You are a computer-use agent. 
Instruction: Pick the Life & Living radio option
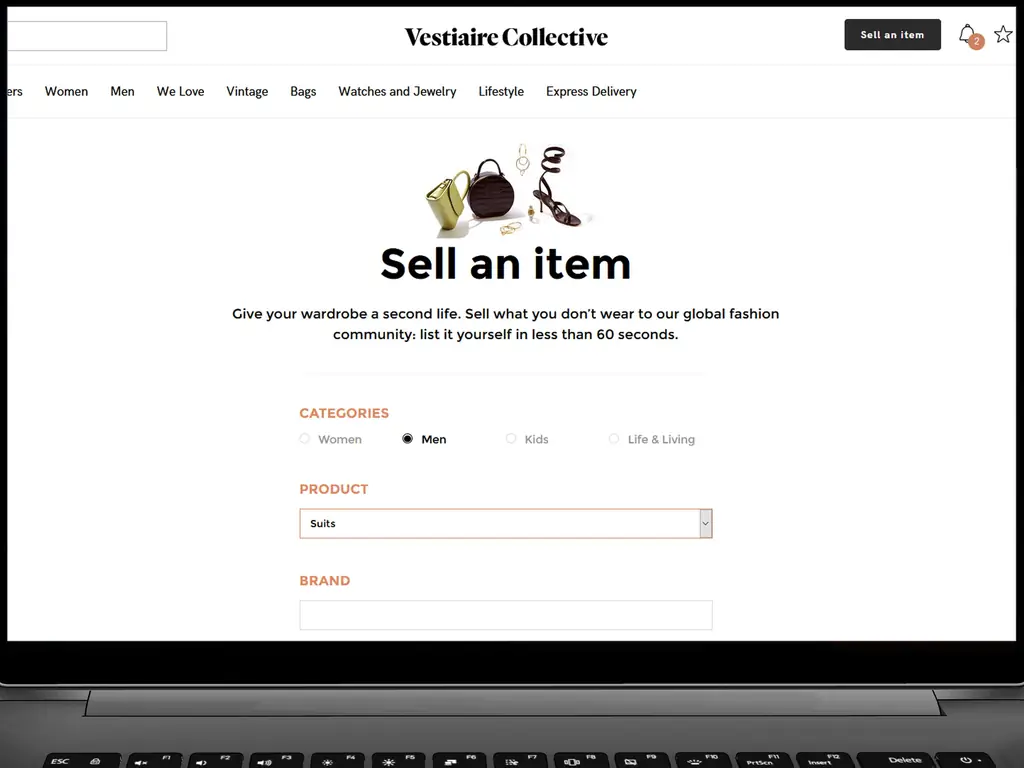pos(614,438)
